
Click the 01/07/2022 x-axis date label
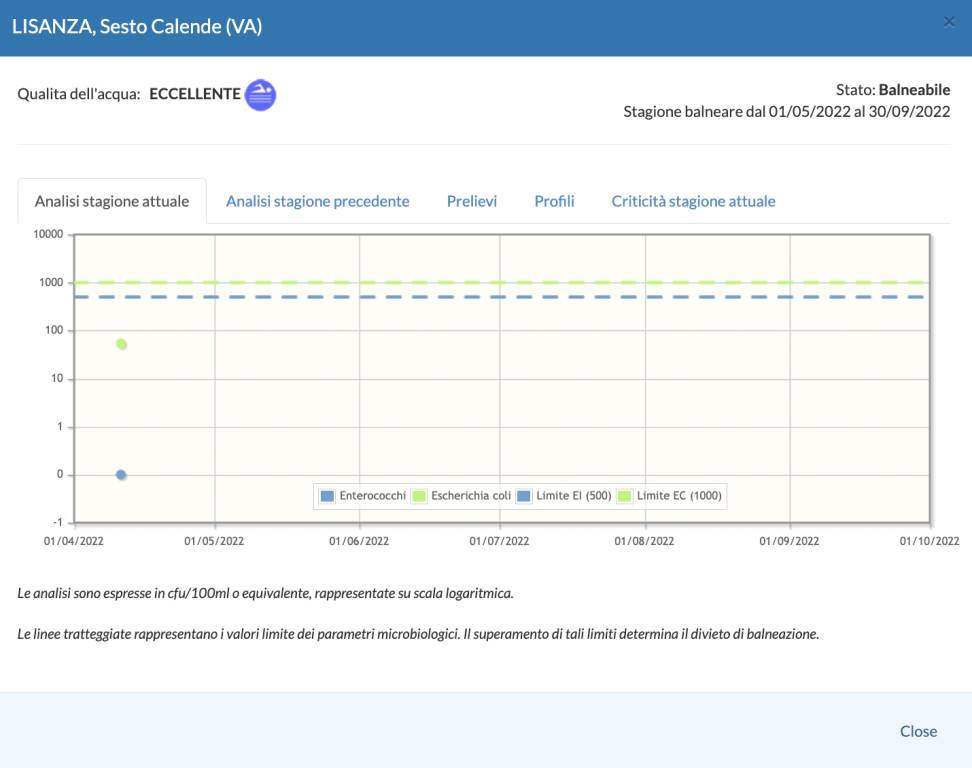coord(500,541)
